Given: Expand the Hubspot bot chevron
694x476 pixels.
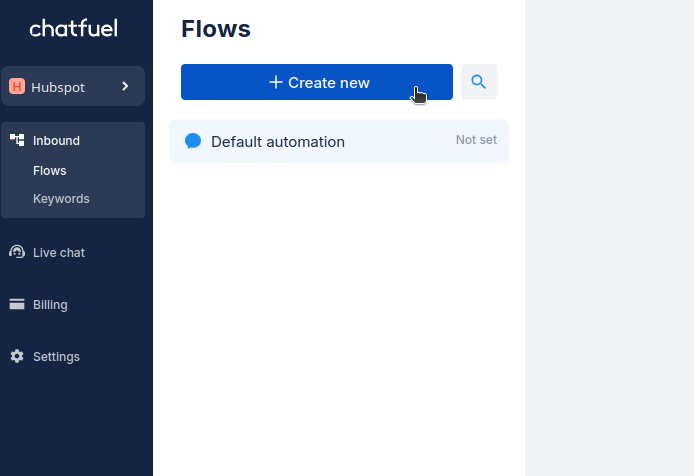Looking at the screenshot, I should [x=125, y=86].
